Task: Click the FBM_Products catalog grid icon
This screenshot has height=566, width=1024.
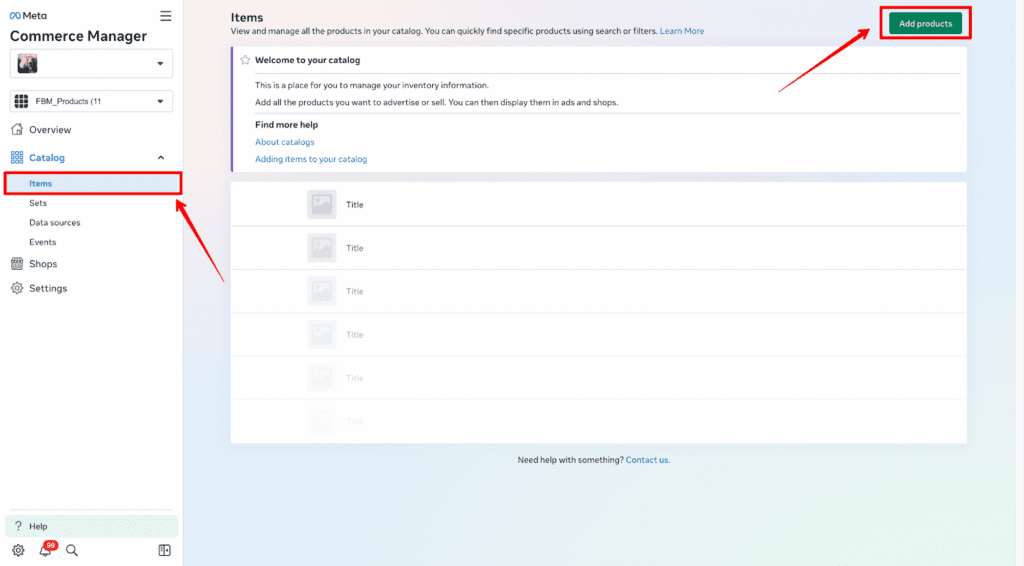Action: 22,101
